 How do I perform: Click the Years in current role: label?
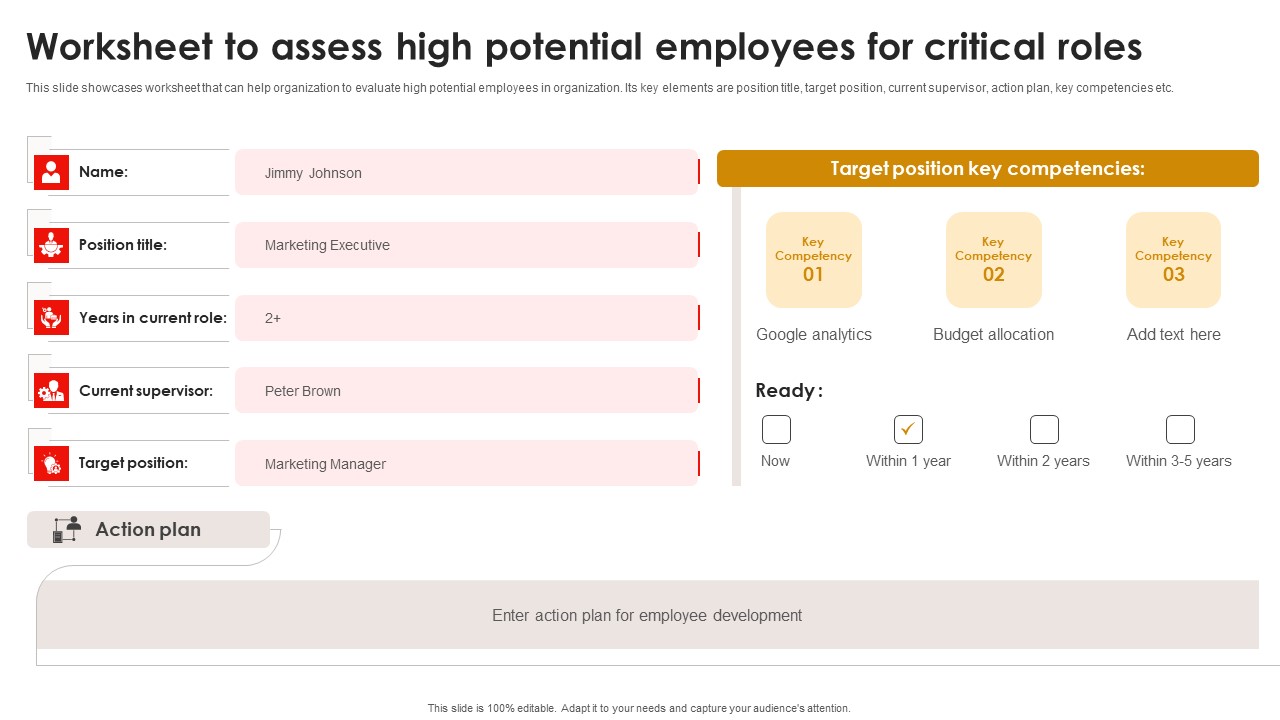153,318
